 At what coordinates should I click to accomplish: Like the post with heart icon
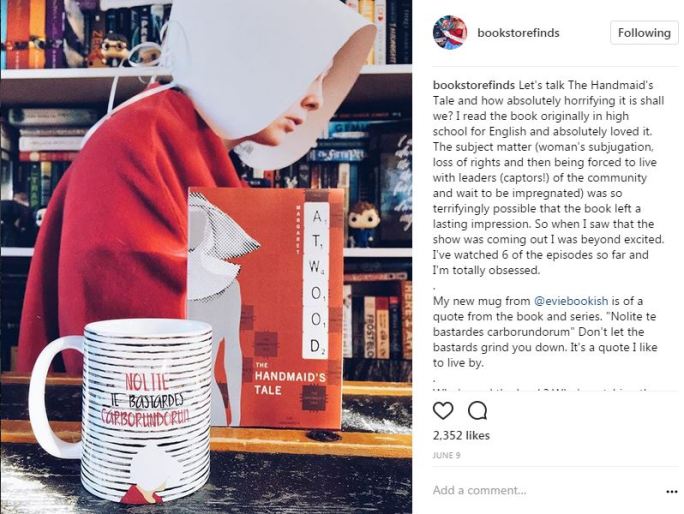(443, 411)
